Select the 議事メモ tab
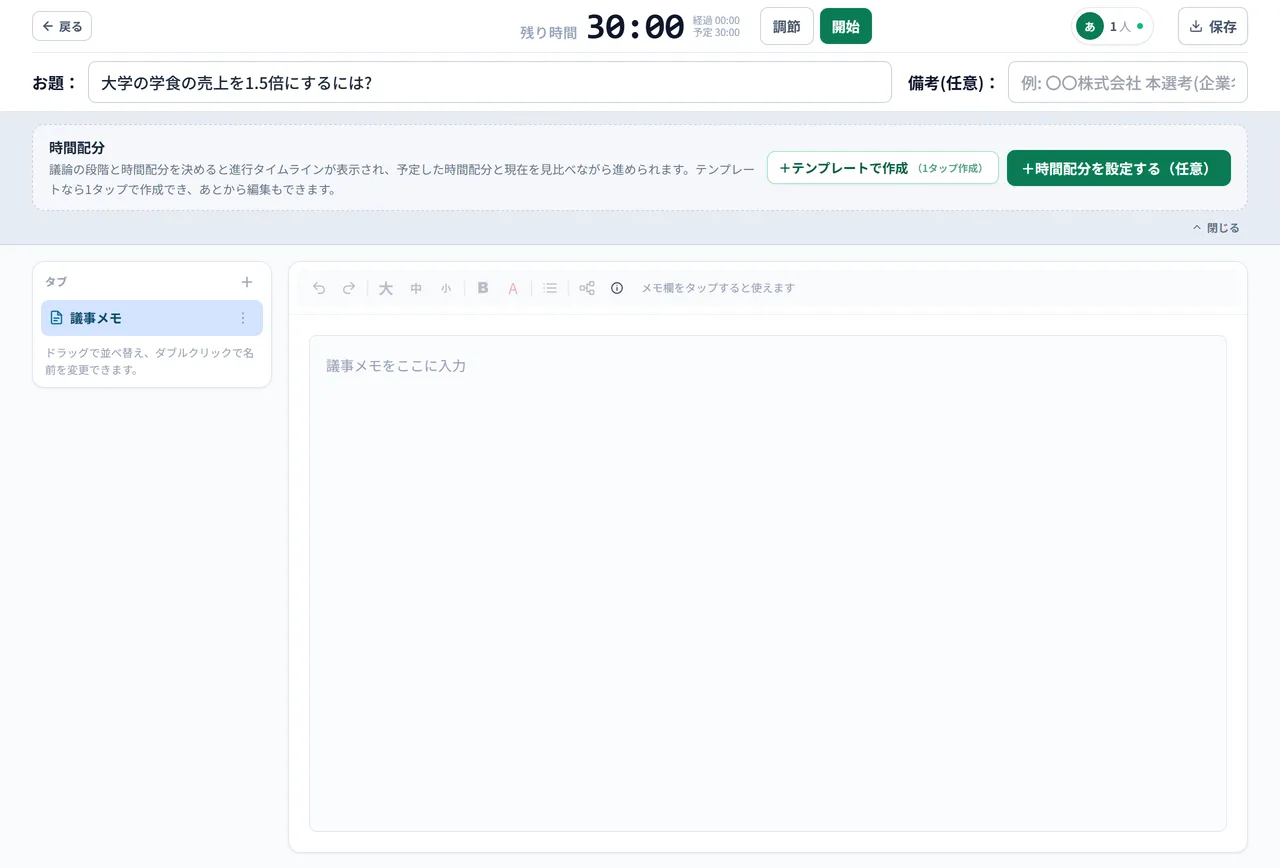The width and height of the screenshot is (1280, 868). [152, 318]
